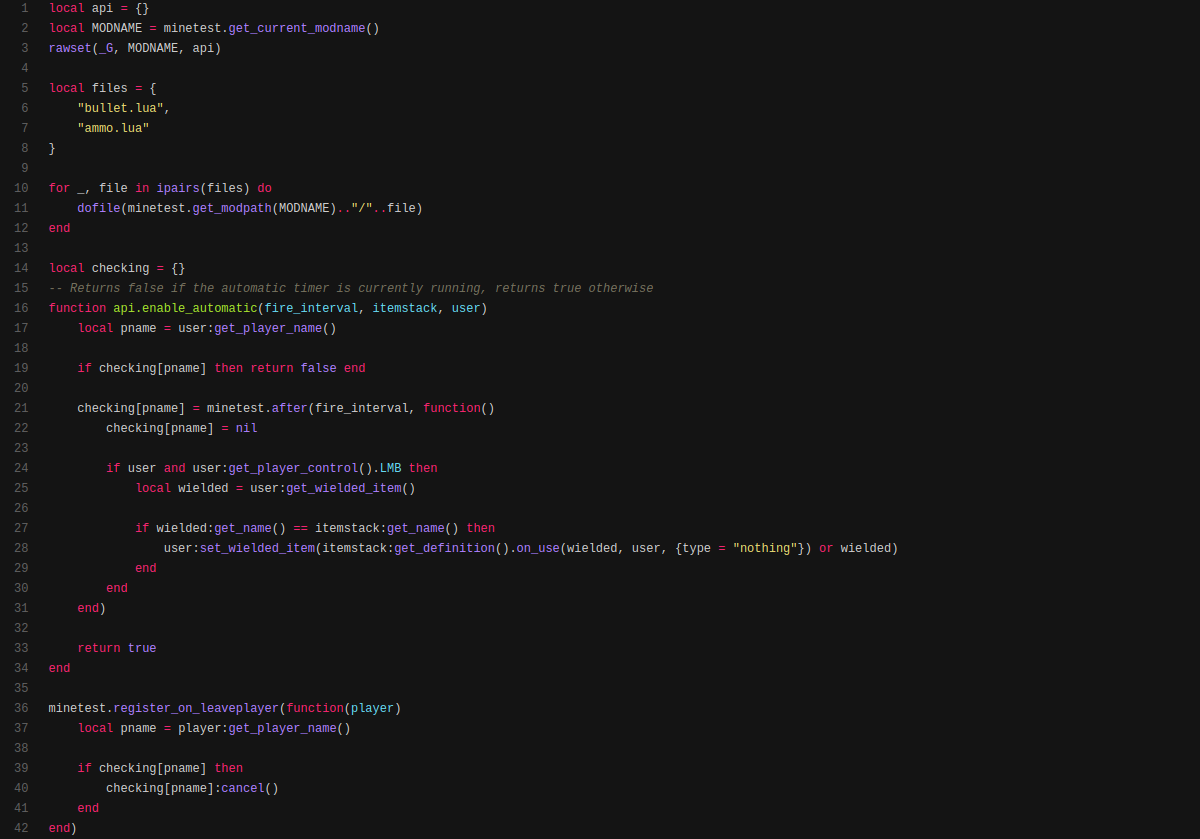
Task: Click the nil keyword on line 22
Action: point(246,428)
